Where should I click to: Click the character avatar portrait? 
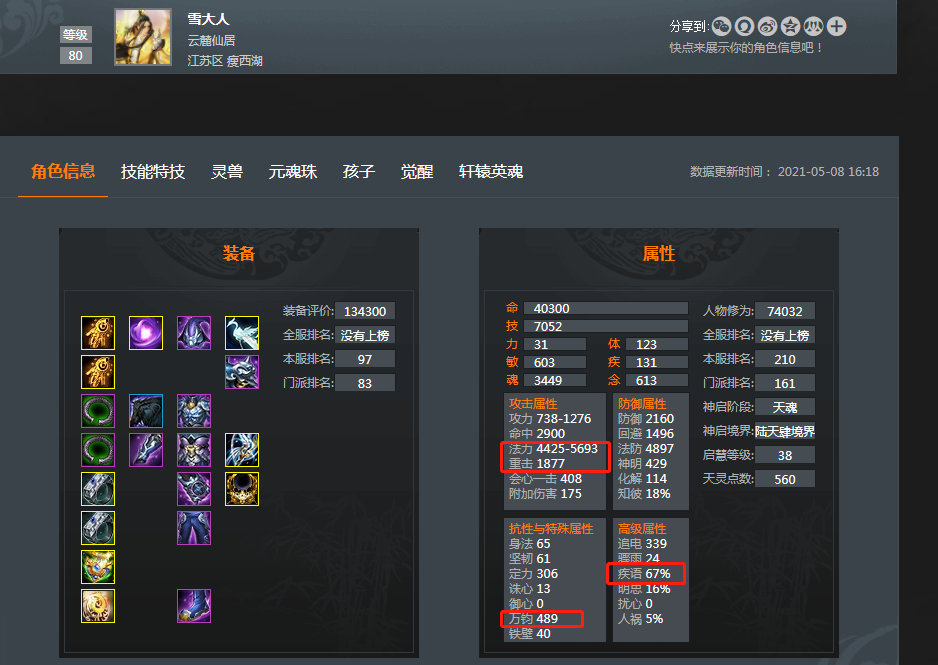click(143, 37)
